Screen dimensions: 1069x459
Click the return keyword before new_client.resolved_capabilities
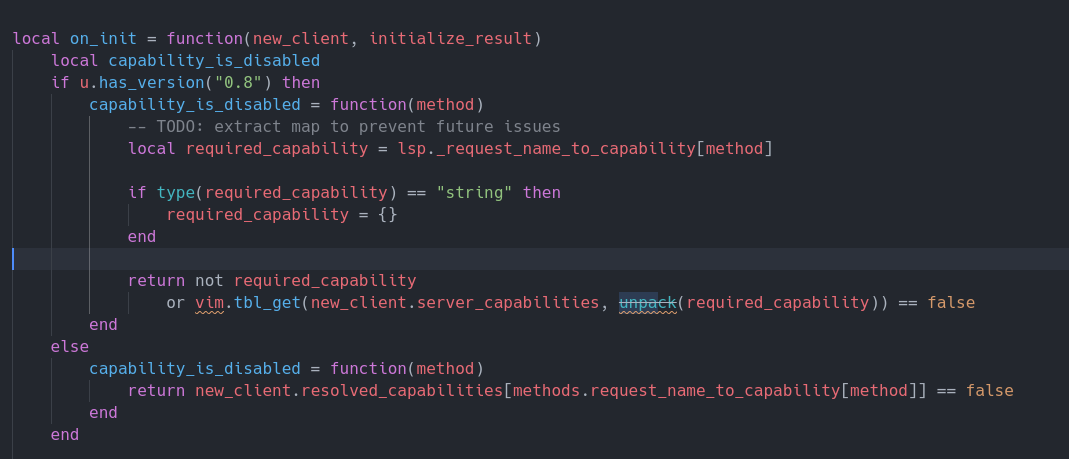tap(156, 390)
